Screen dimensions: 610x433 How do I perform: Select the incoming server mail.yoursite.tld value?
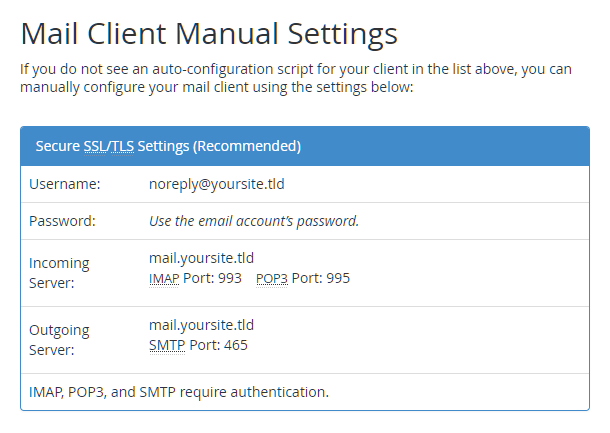(202, 258)
